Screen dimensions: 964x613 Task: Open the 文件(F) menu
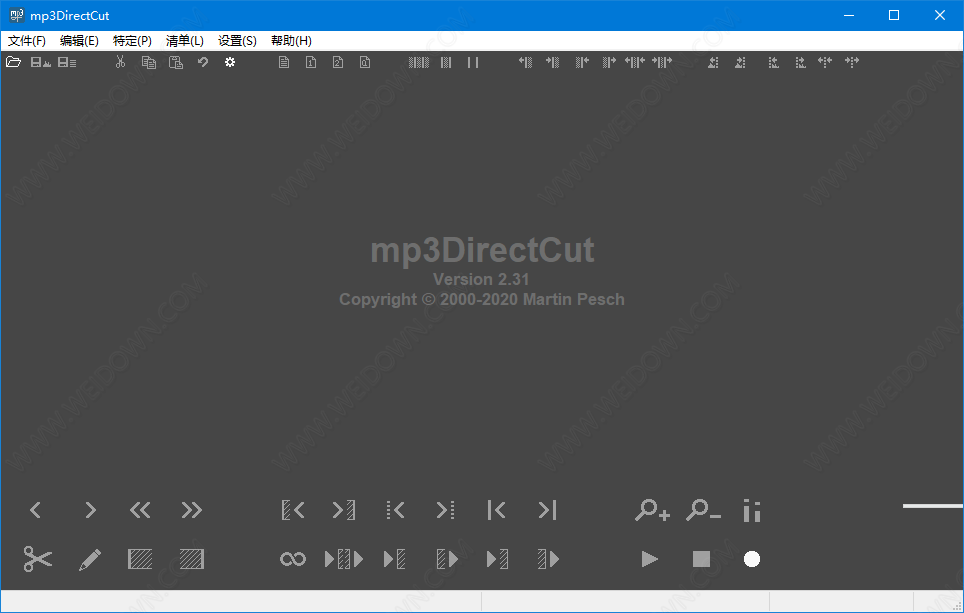click(x=27, y=41)
